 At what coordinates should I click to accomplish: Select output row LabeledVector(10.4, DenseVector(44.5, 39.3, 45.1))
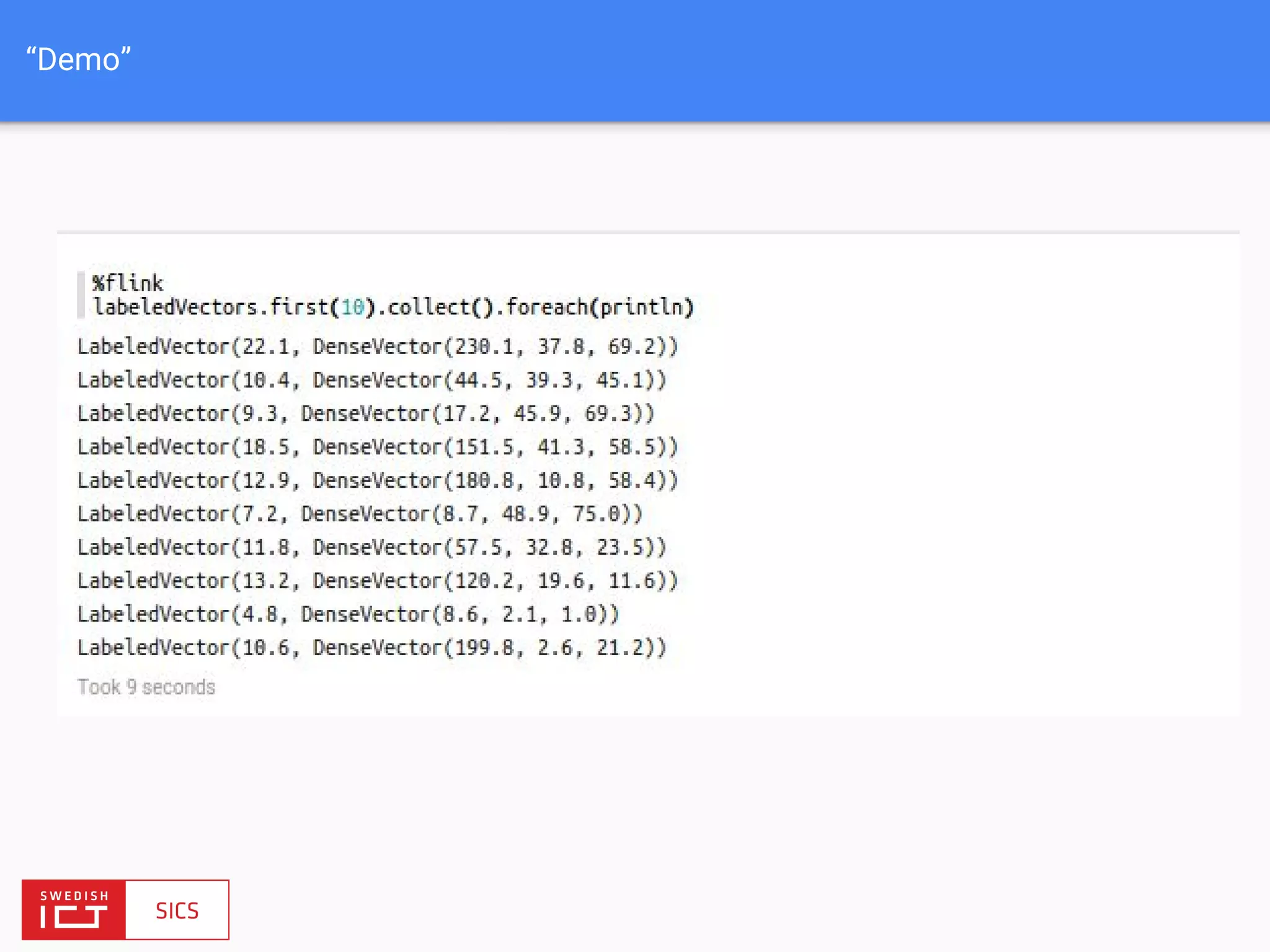(x=372, y=380)
